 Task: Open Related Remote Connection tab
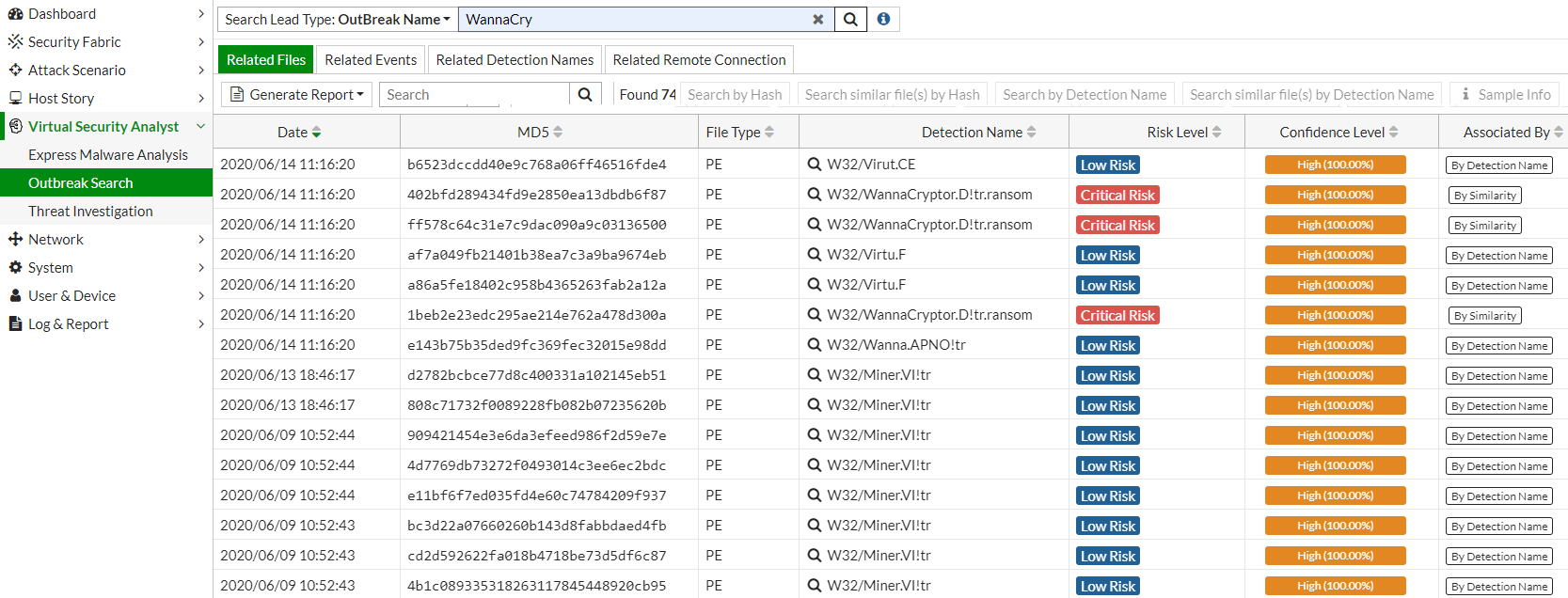pos(699,60)
